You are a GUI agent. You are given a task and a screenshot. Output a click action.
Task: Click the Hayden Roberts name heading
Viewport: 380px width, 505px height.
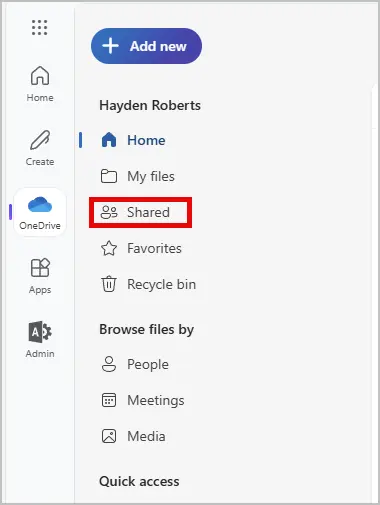click(150, 105)
